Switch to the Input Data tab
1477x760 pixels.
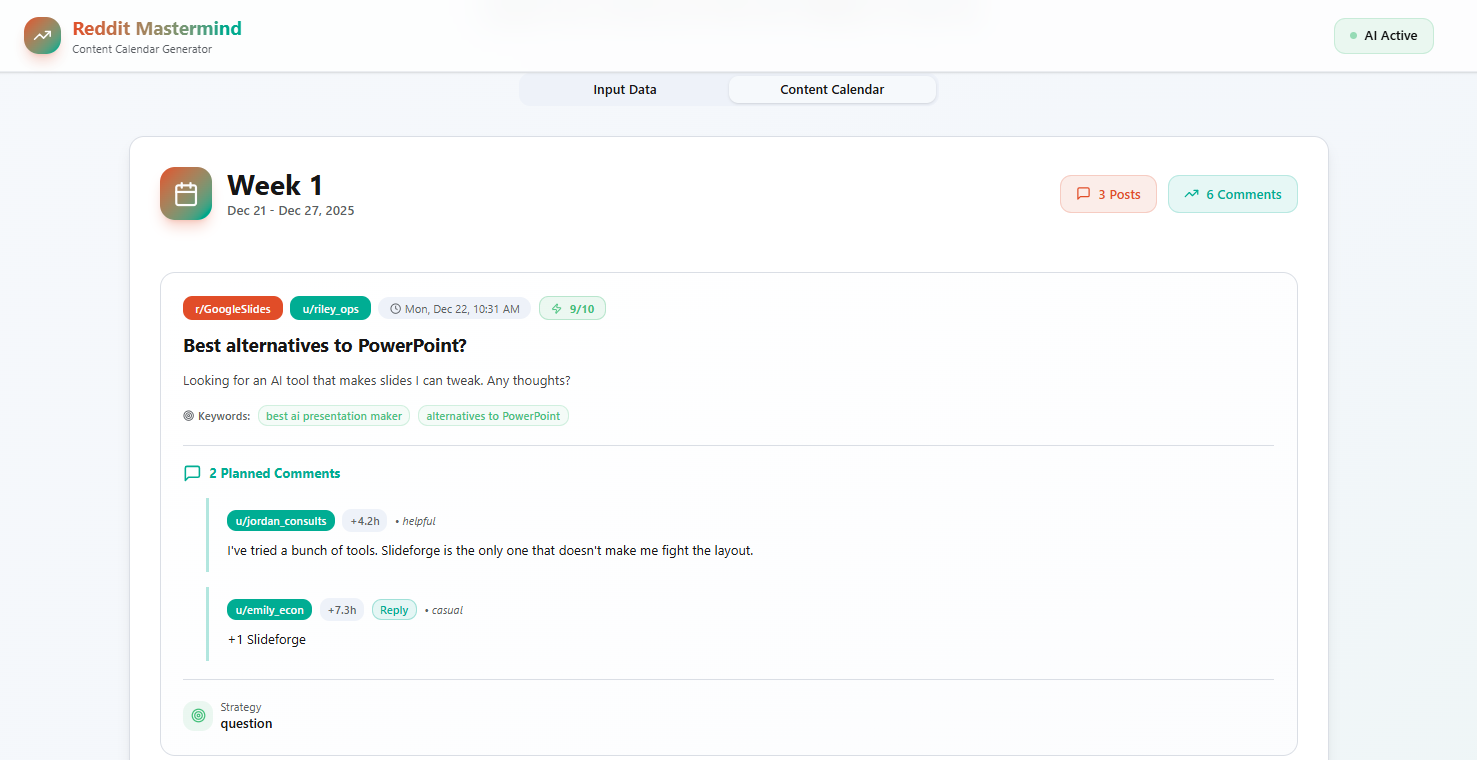tap(624, 89)
